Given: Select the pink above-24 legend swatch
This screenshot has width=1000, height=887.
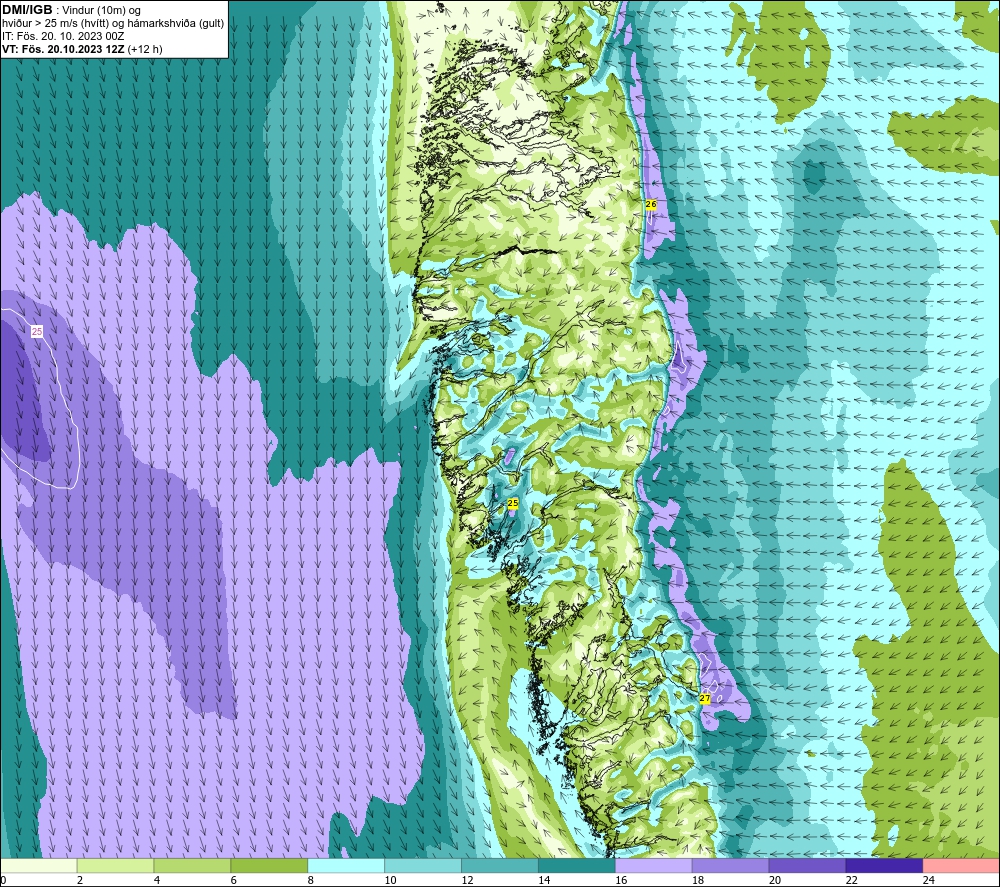Looking at the screenshot, I should pos(961,866).
